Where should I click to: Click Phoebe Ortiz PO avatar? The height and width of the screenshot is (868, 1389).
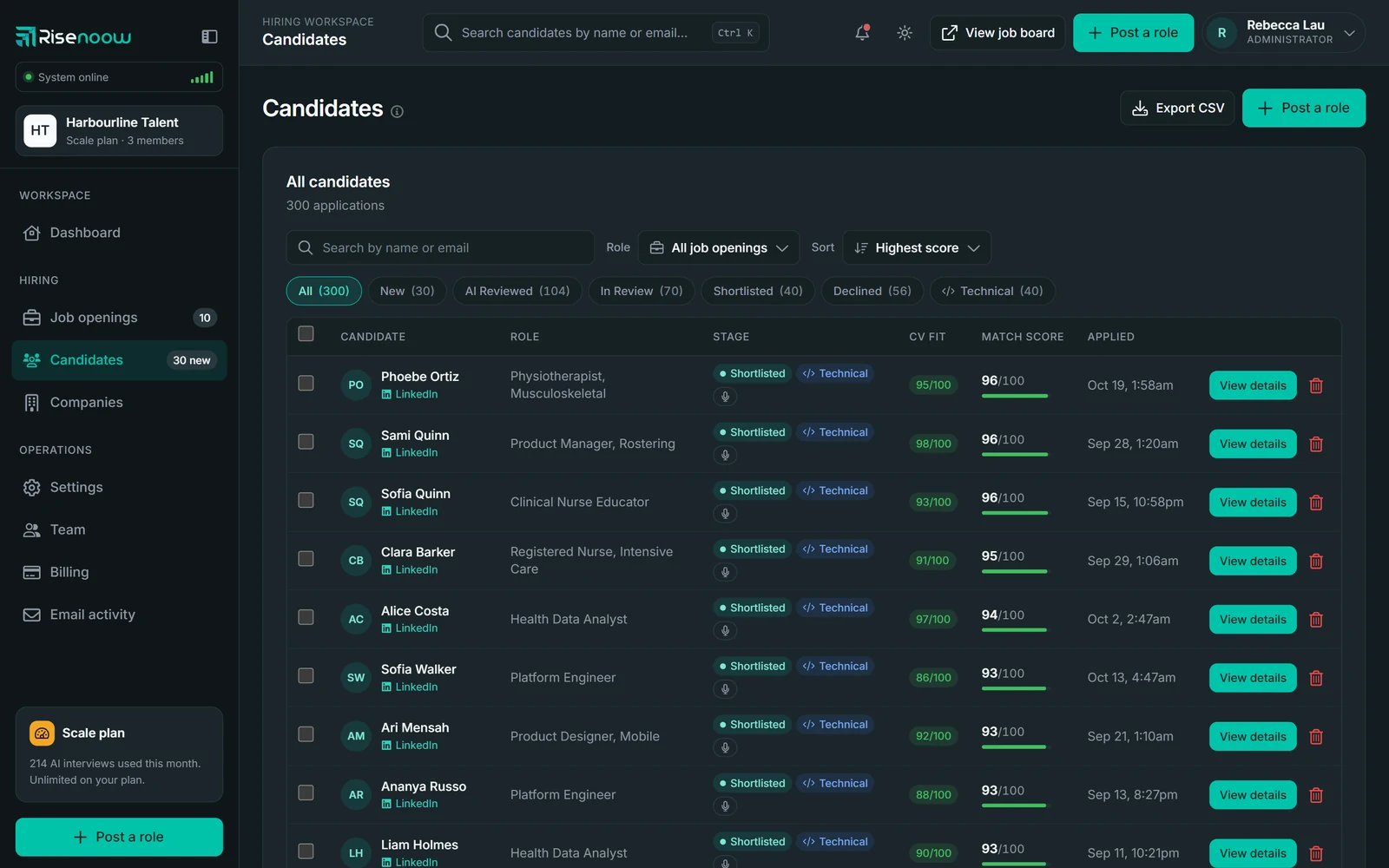[x=356, y=385]
